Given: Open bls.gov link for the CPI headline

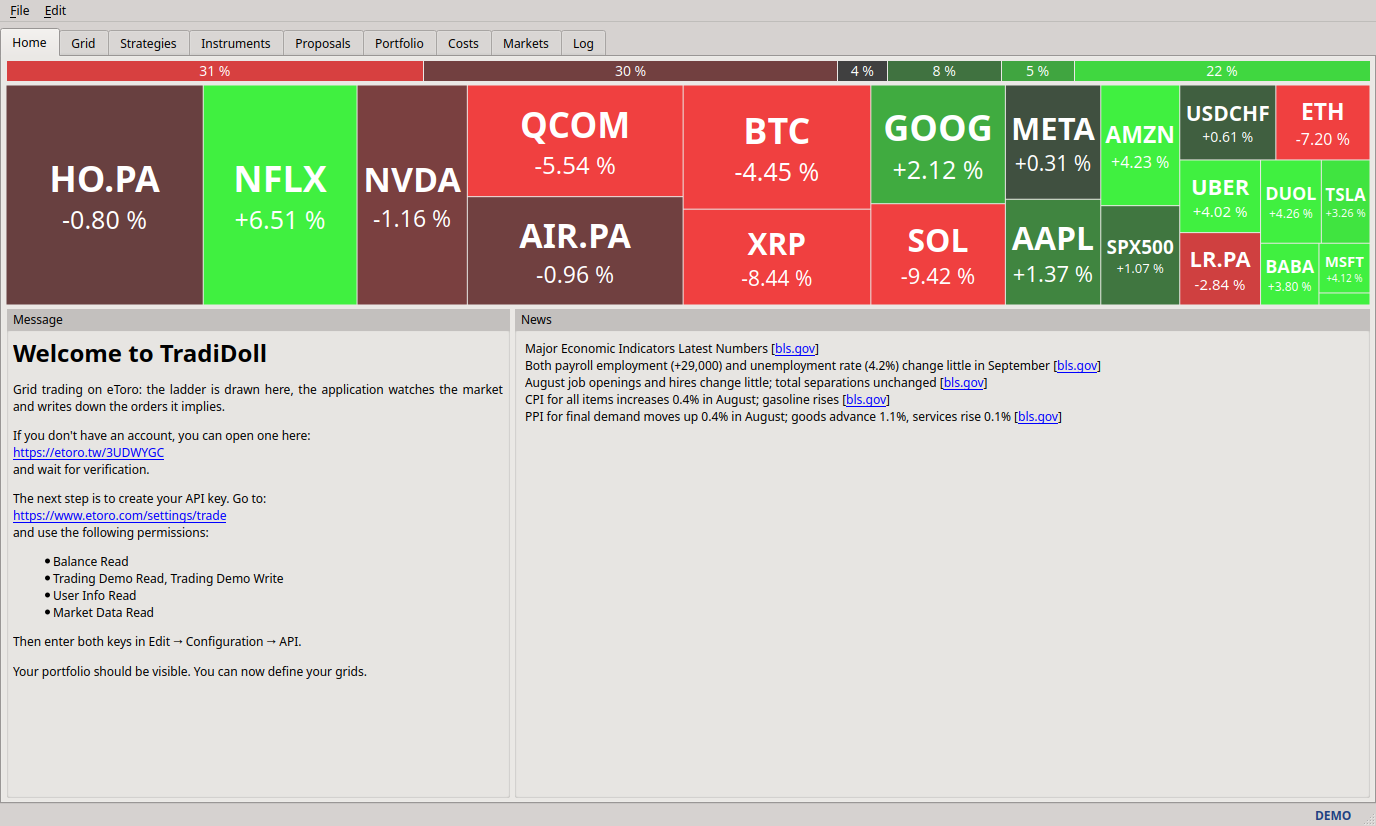Looking at the screenshot, I should pos(866,399).
